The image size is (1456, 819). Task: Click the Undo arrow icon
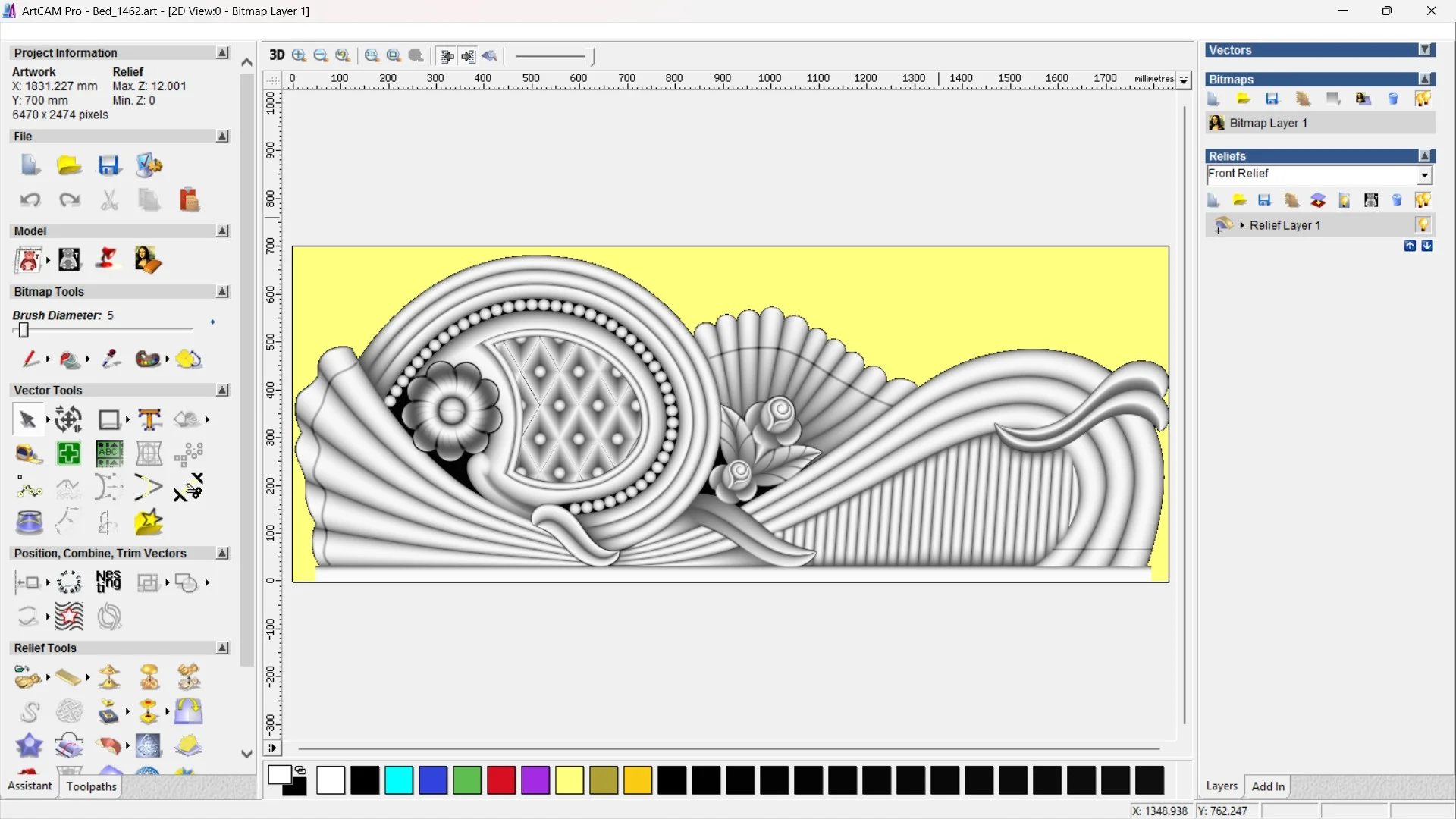pyautogui.click(x=30, y=200)
